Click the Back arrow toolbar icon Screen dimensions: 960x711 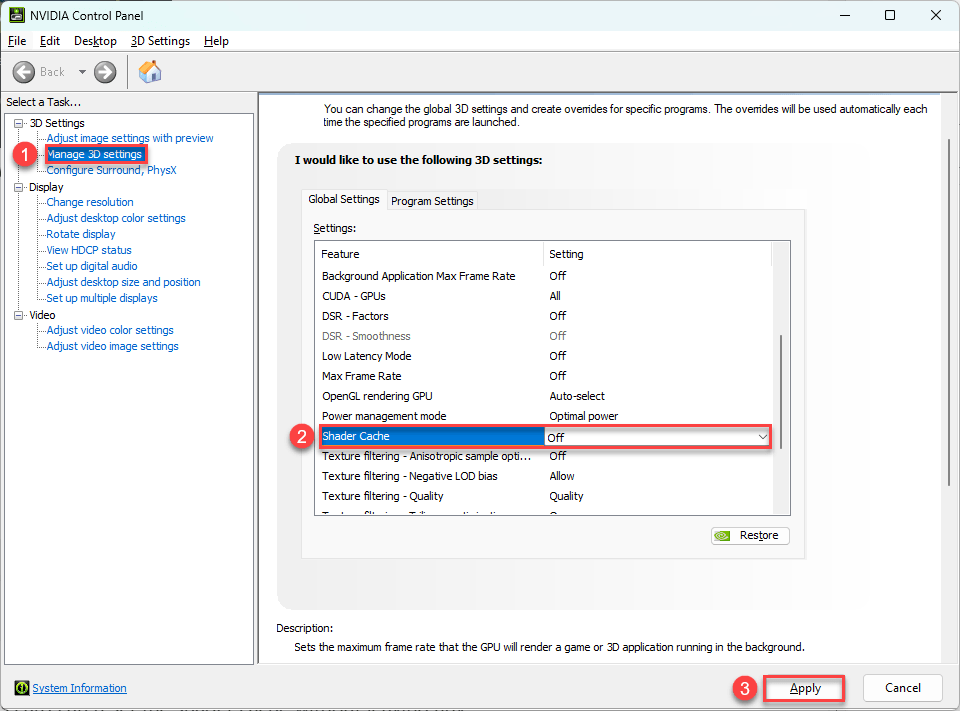click(x=24, y=72)
